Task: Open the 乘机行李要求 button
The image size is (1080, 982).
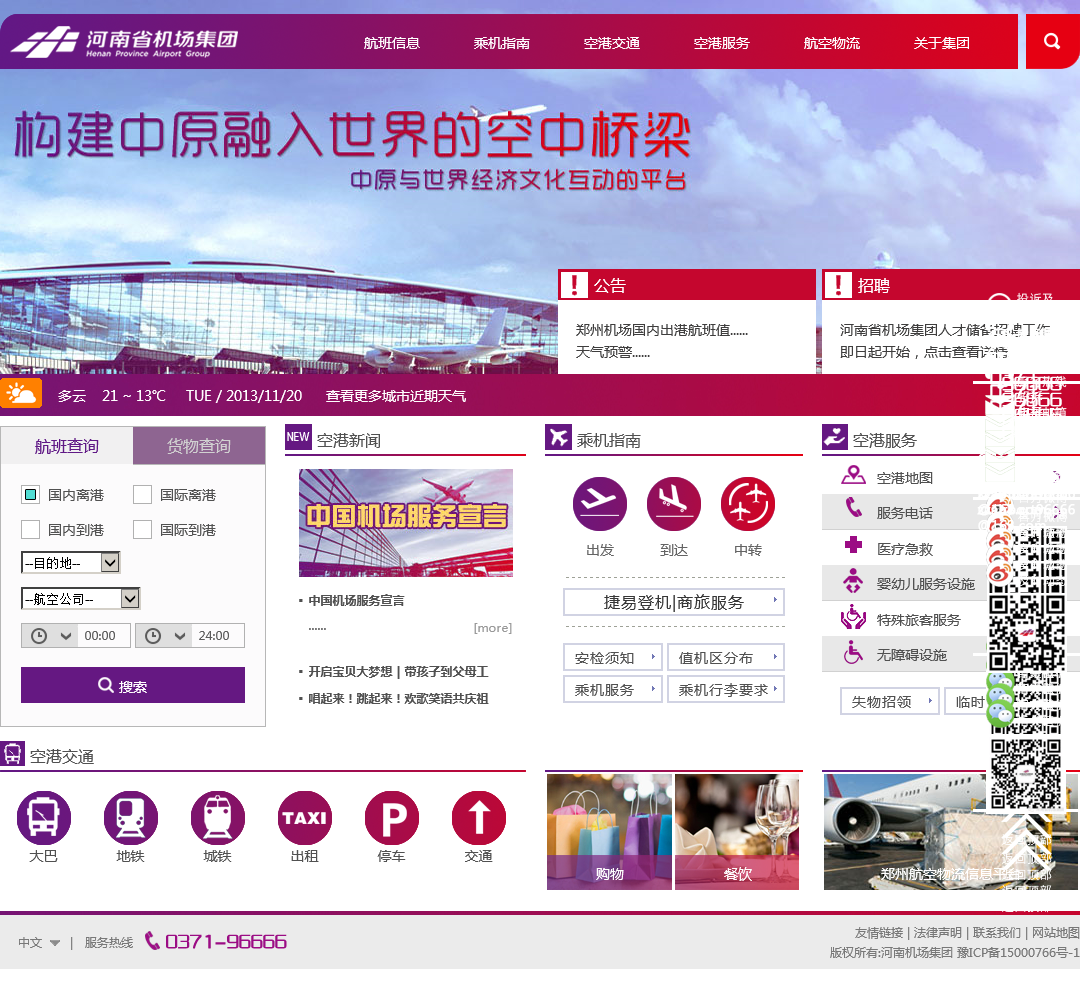Action: (726, 689)
